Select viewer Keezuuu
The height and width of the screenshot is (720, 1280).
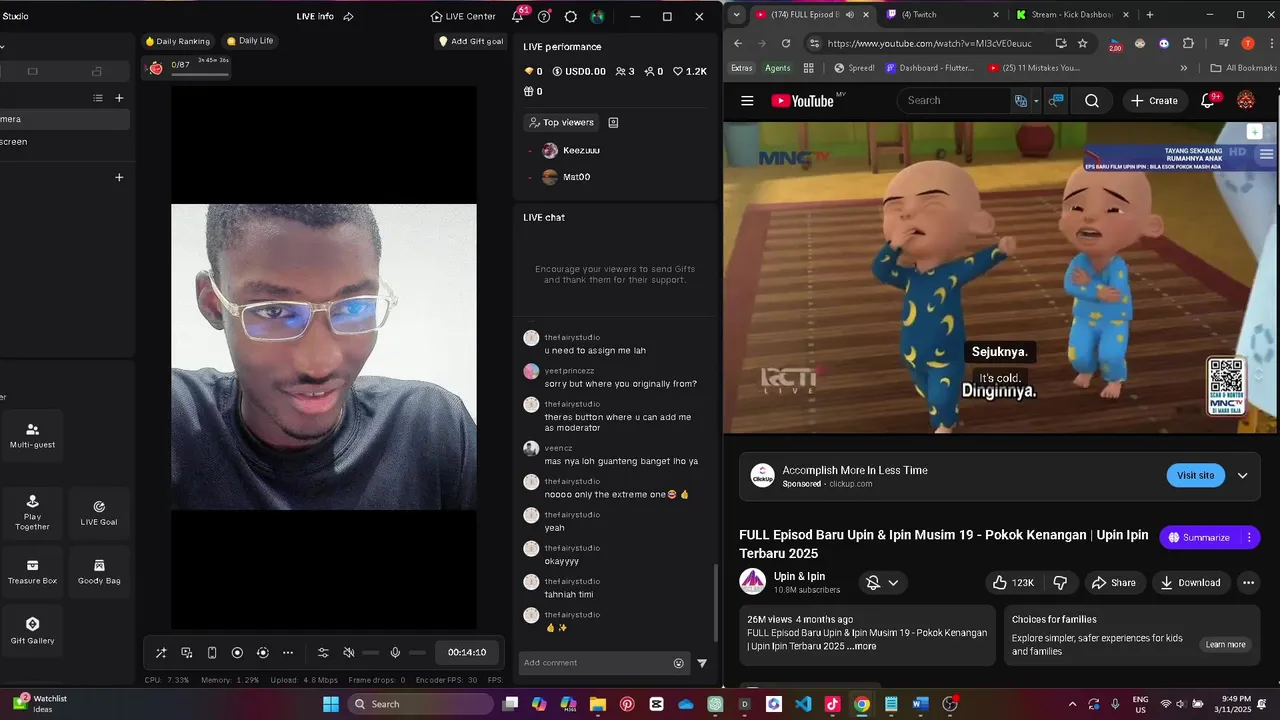(581, 150)
